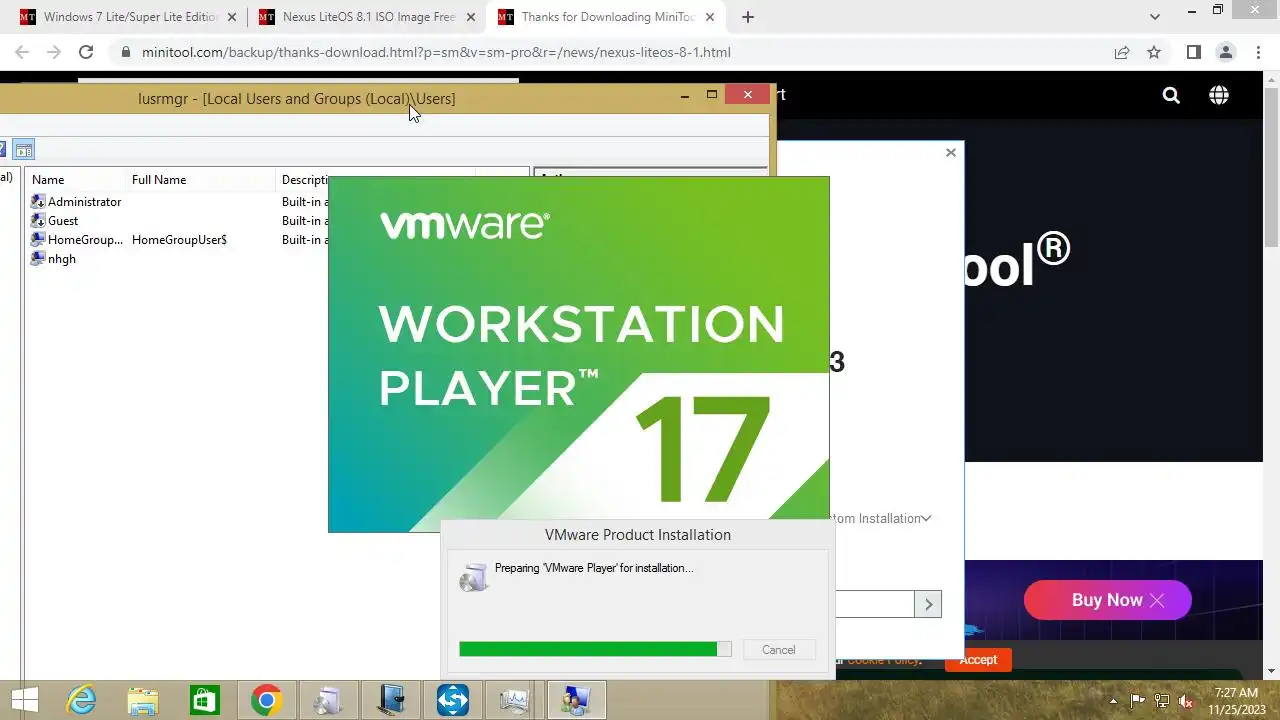Click the arrow button beside the path field
1280x720 pixels.
coord(928,604)
